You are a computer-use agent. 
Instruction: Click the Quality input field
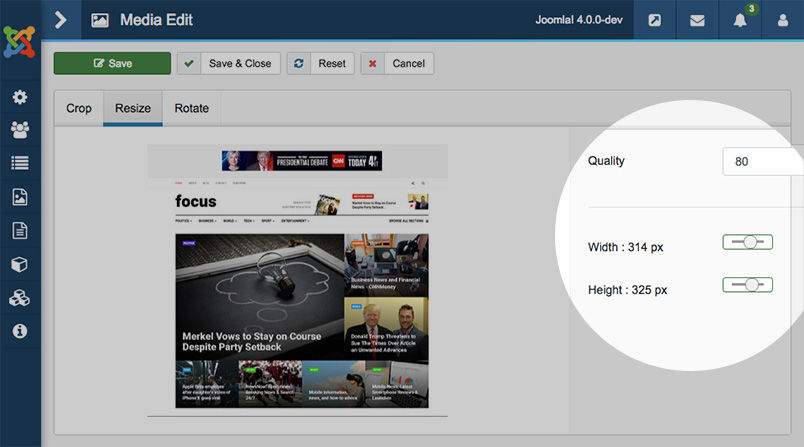point(762,161)
